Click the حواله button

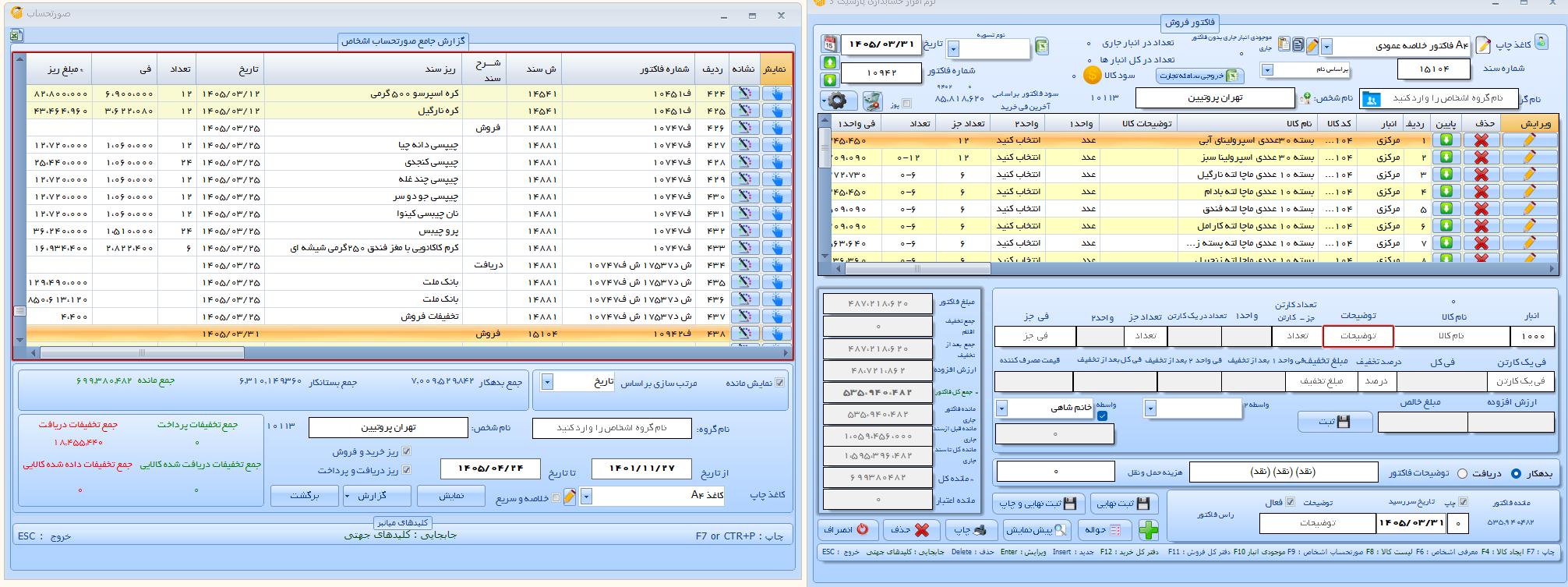tap(1104, 530)
